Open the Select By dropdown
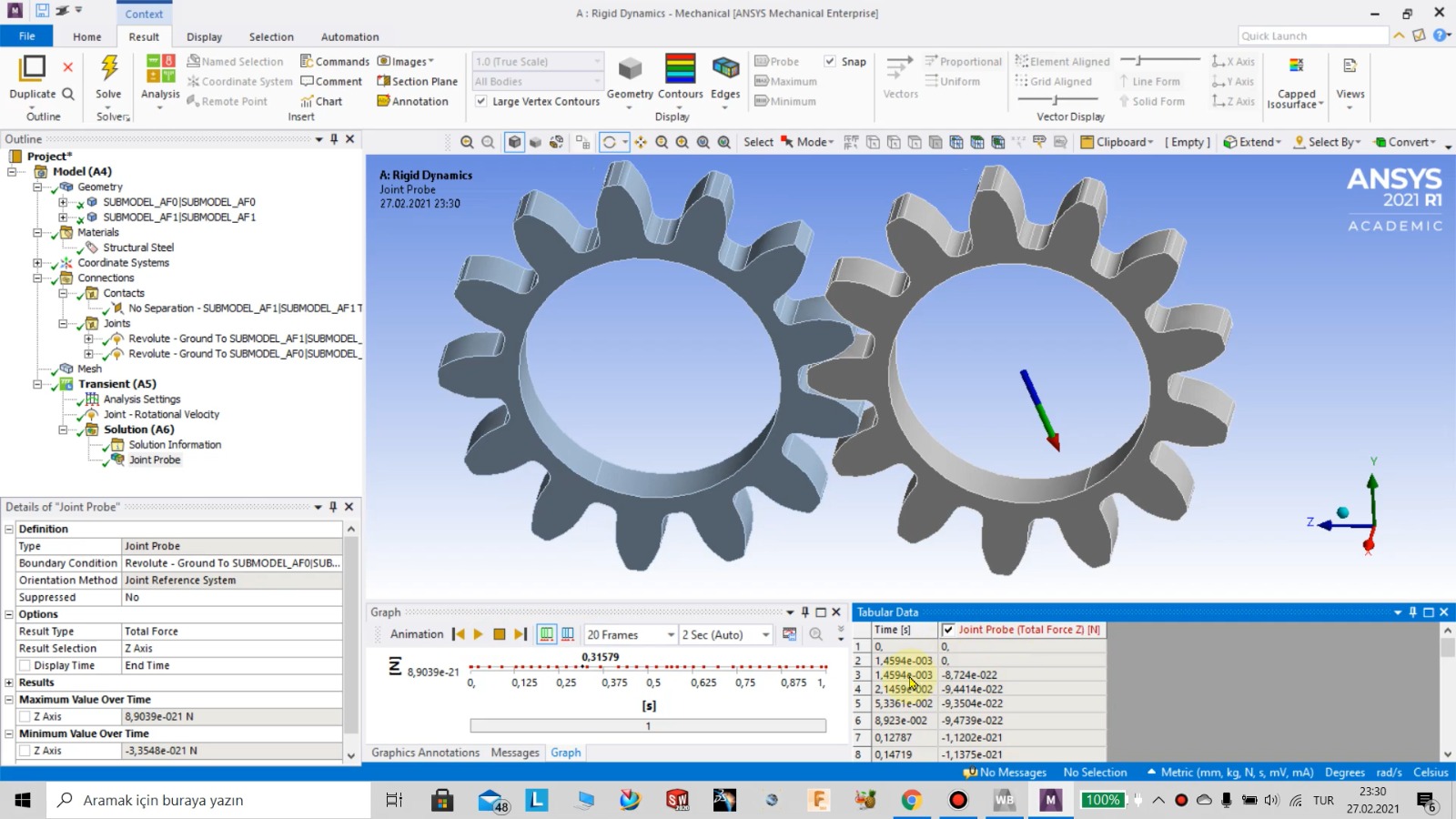Screen dimensions: 1456x819 pos(1328,142)
